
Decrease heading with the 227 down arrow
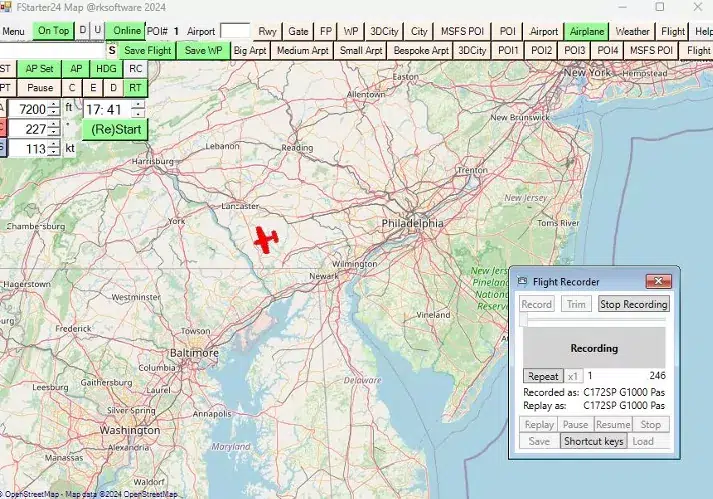tap(53, 133)
